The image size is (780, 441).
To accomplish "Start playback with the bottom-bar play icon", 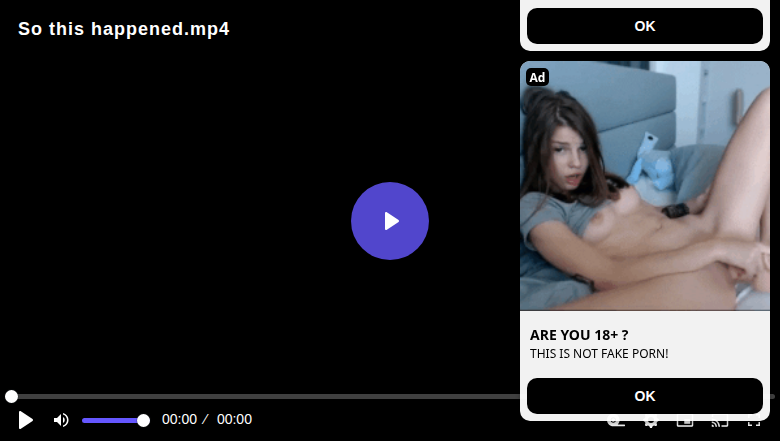I will [x=25, y=420].
